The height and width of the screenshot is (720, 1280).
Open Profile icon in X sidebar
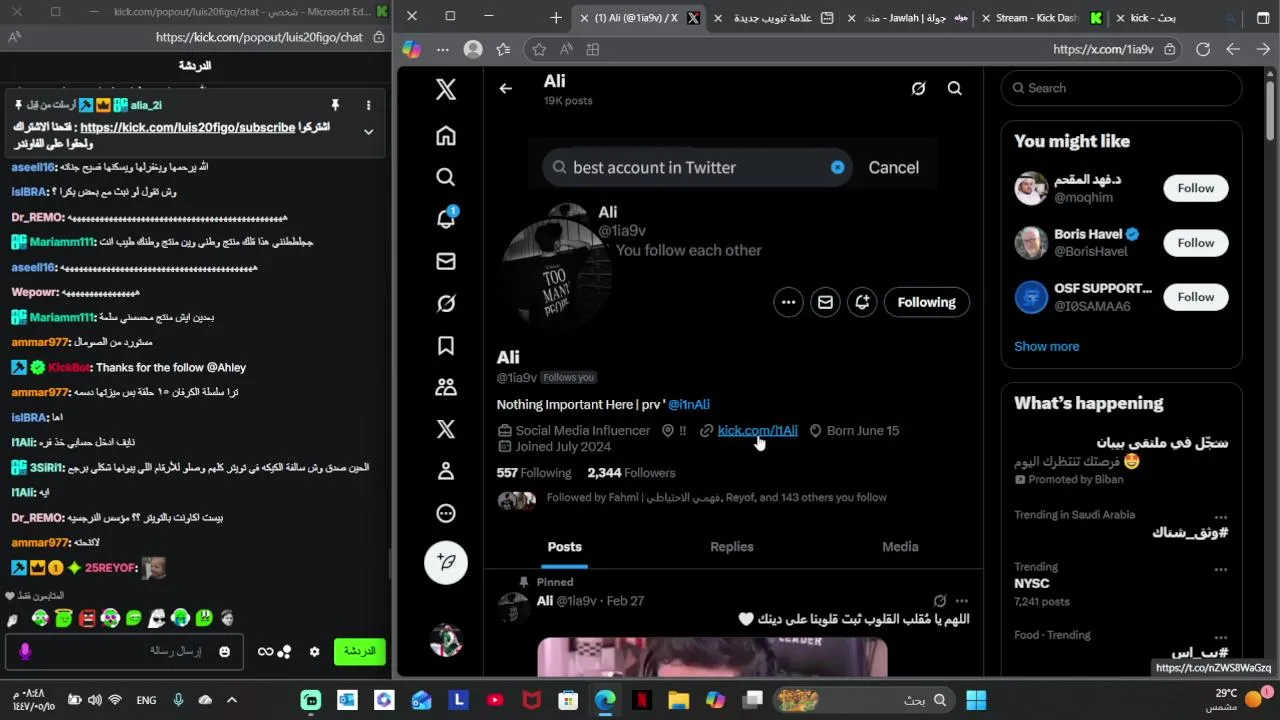[446, 471]
